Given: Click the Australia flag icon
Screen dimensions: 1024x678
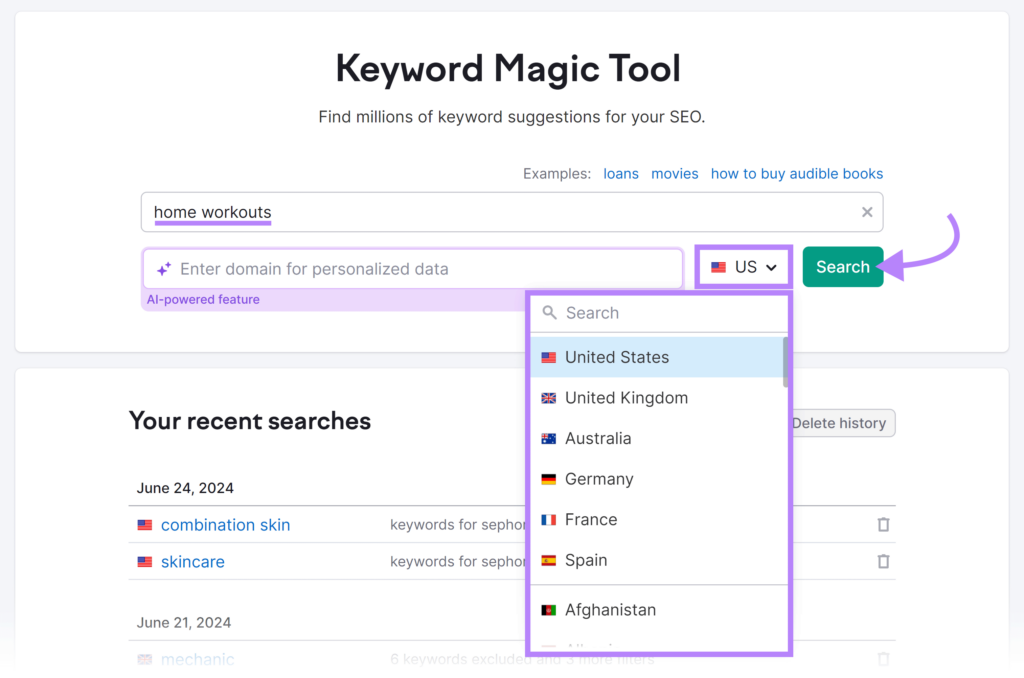Looking at the screenshot, I should [x=549, y=438].
